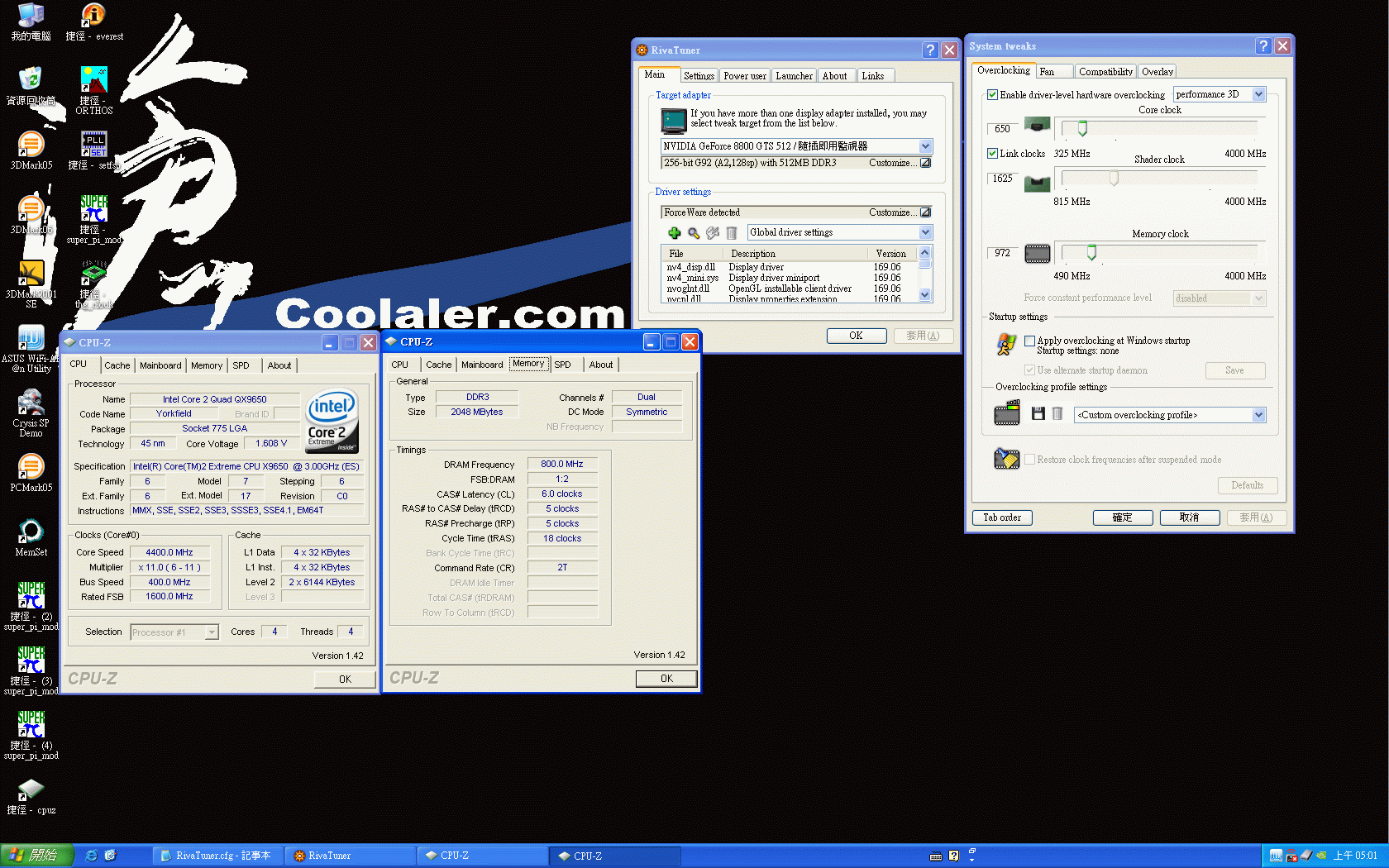Click the Shader clock 1625 value field
The width and height of the screenshot is (1389, 868).
pyautogui.click(x=1003, y=179)
